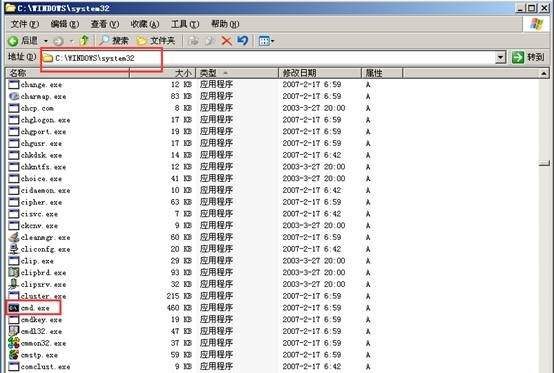Click the 460 KB size of cmd.exe
Image resolution: width=554 pixels, height=373 pixels.
[179, 308]
